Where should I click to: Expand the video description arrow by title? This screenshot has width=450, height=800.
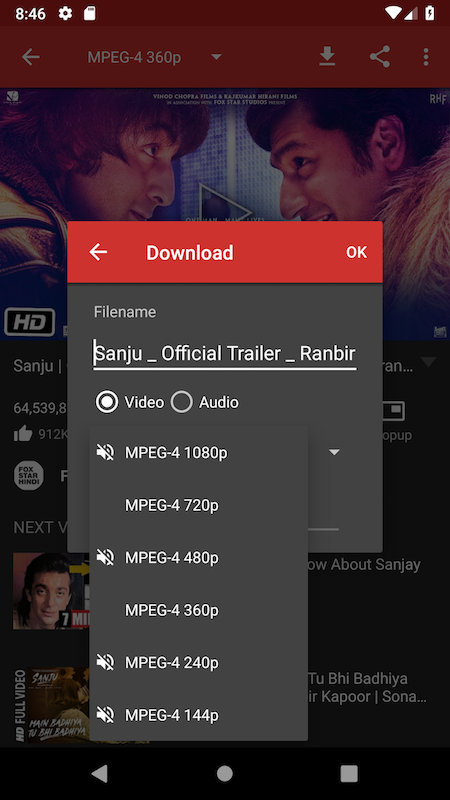coord(428,362)
